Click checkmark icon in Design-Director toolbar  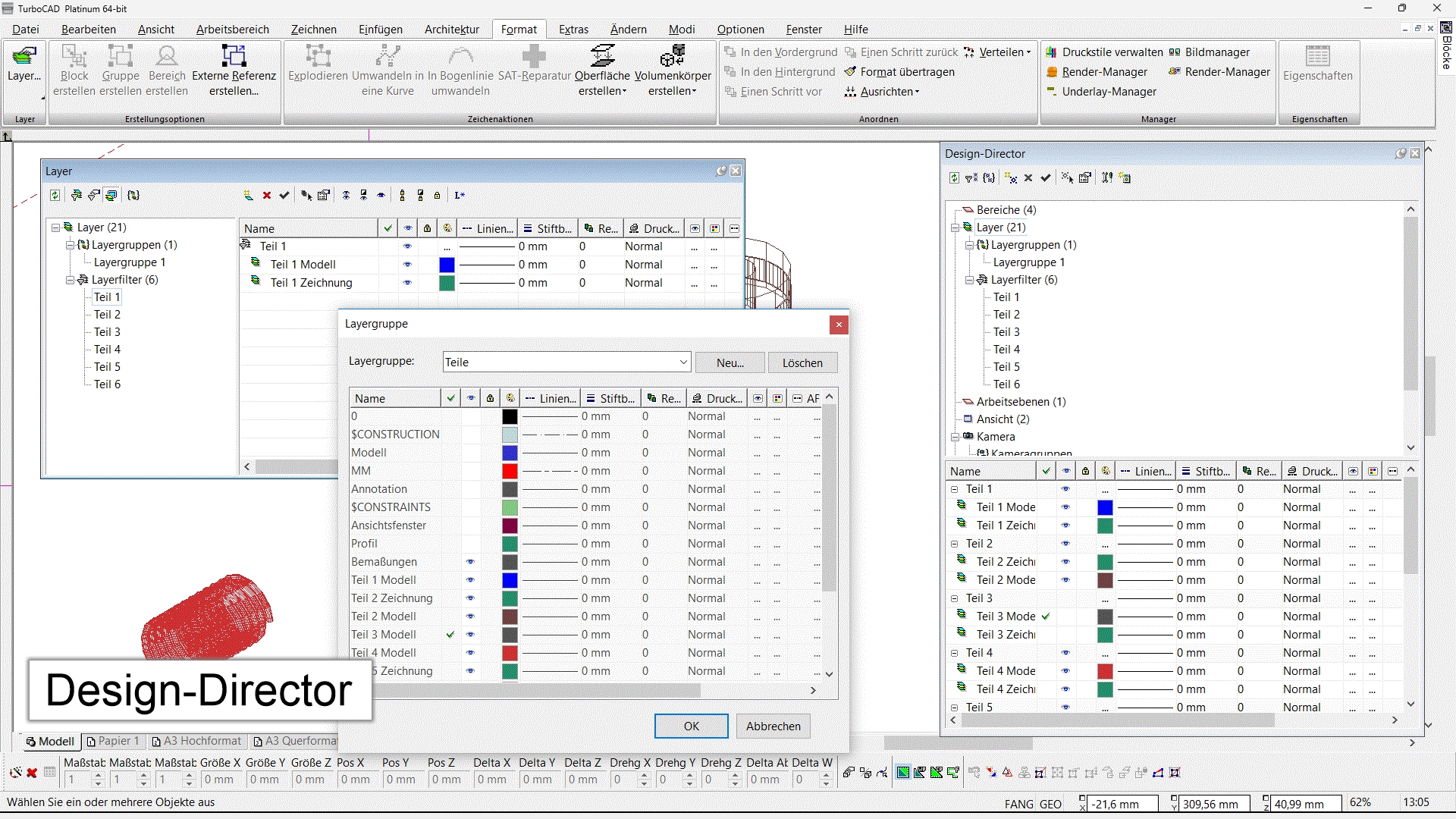tap(1046, 178)
